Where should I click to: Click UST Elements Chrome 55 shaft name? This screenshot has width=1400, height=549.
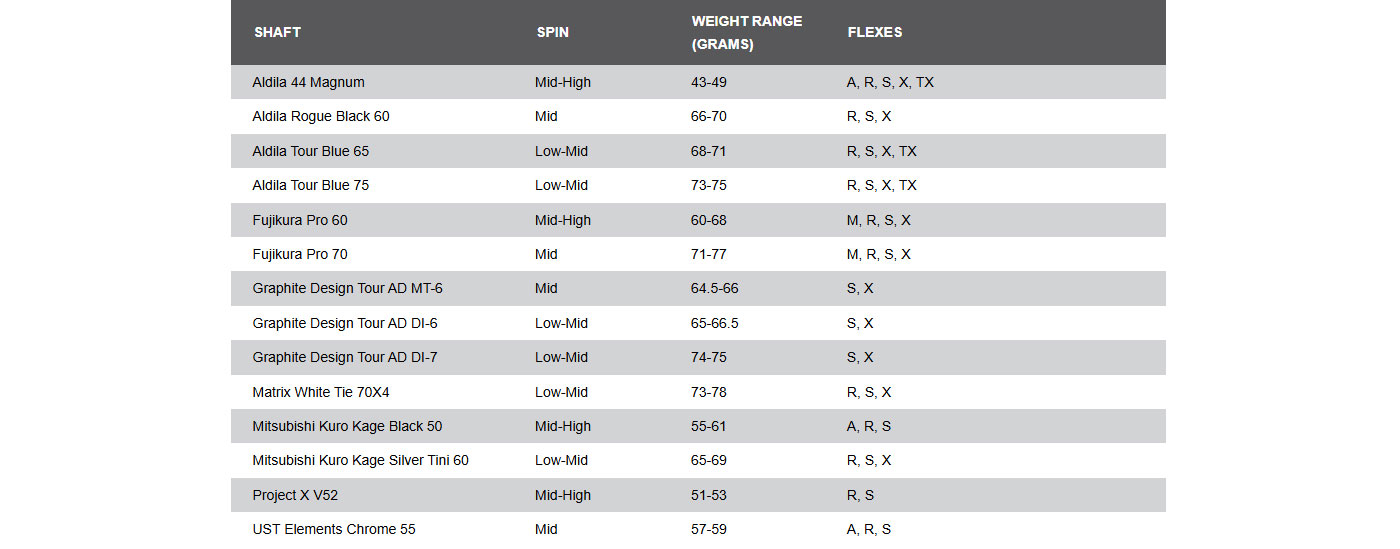tap(334, 529)
